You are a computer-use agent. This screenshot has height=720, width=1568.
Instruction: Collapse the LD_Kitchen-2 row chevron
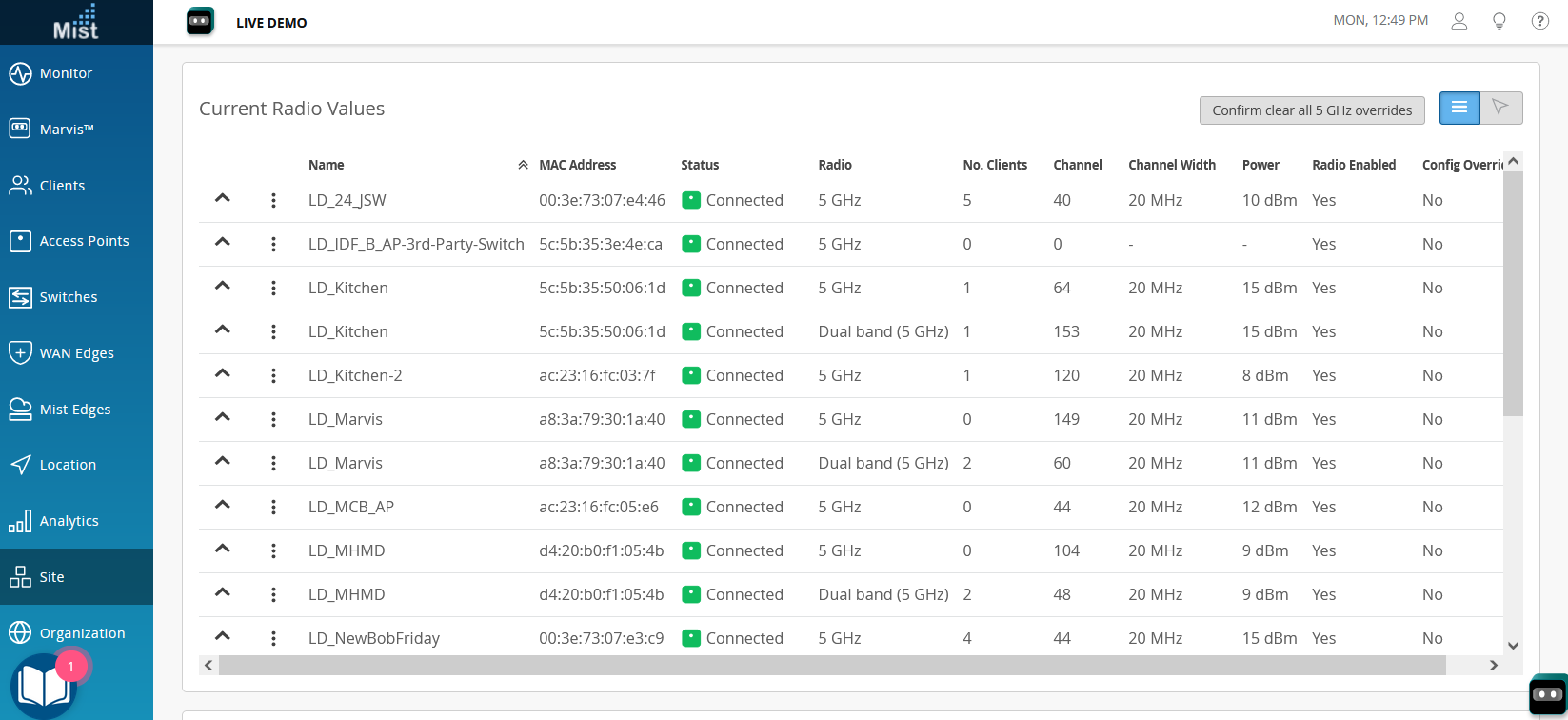(x=223, y=374)
